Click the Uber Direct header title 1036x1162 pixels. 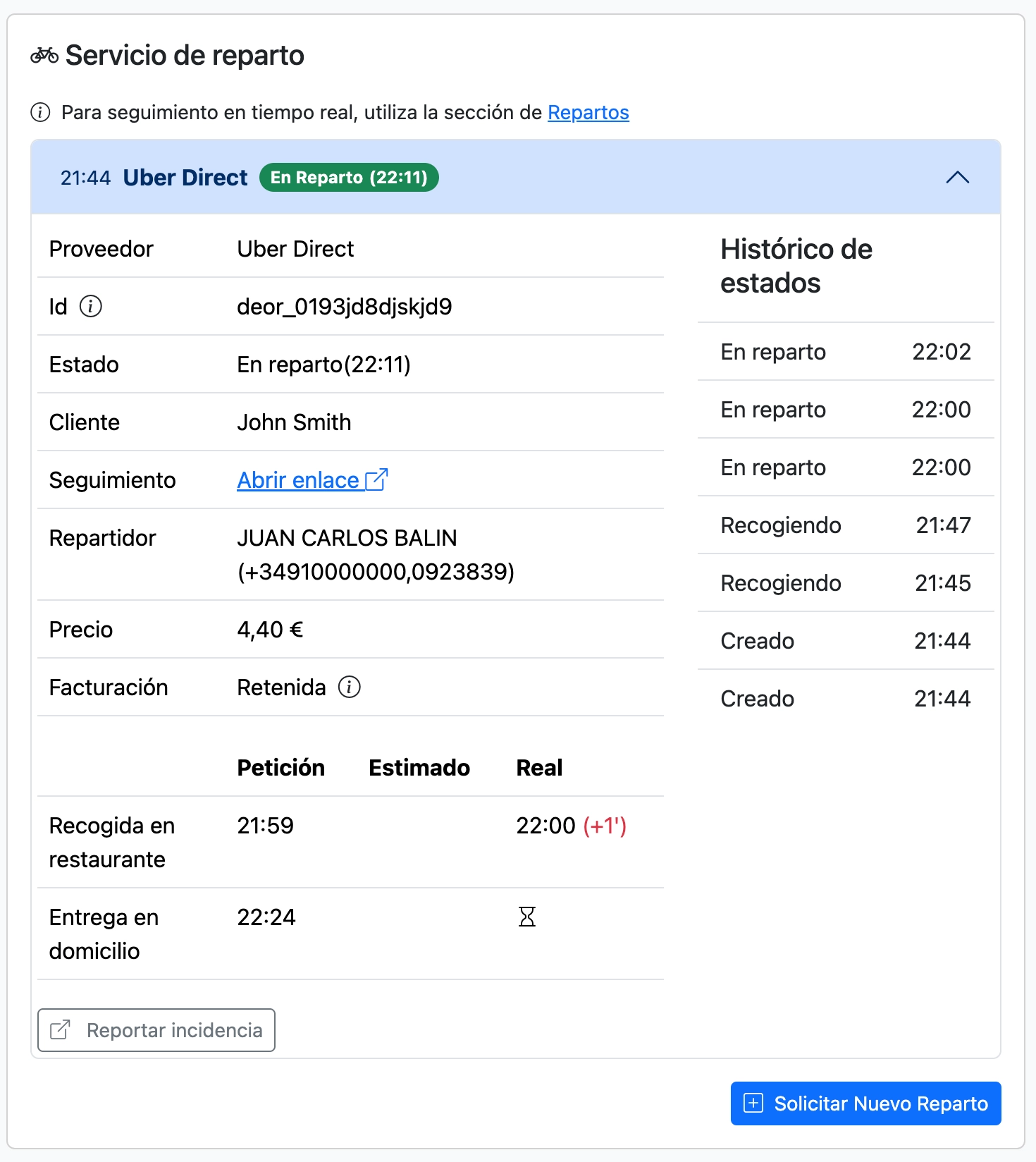(x=185, y=177)
